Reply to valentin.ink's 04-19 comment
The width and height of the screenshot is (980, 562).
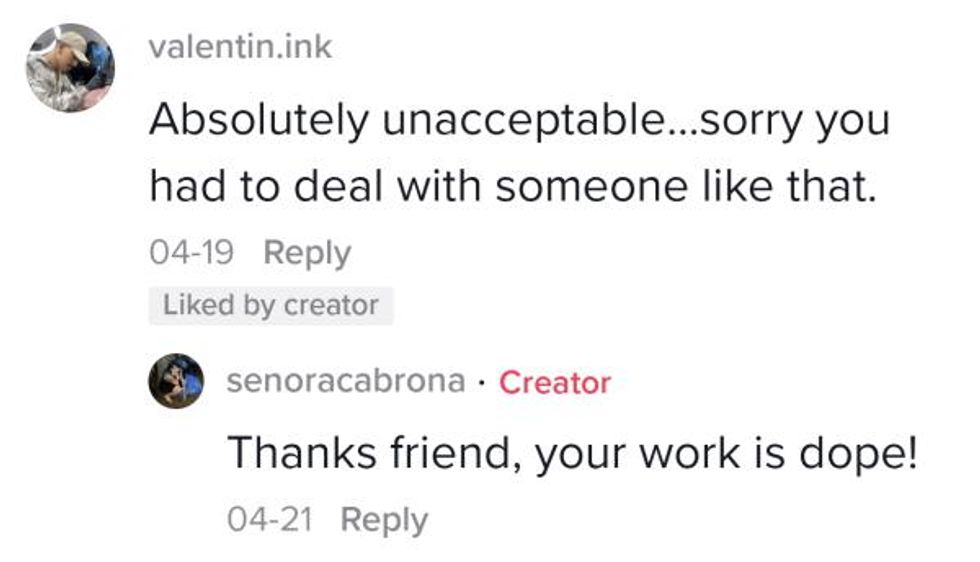point(307,253)
